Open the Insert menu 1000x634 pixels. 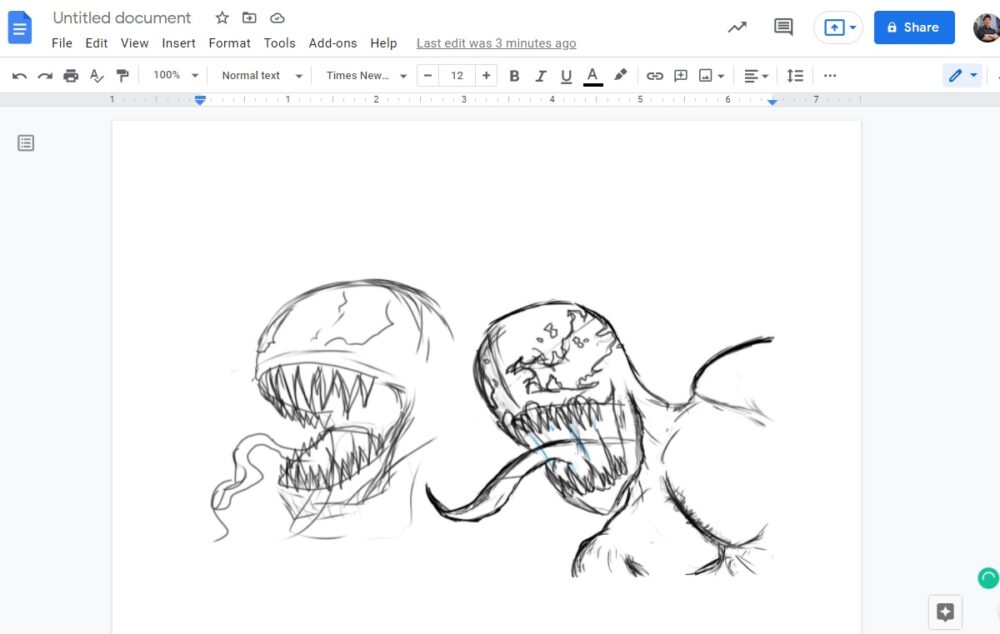coord(179,43)
